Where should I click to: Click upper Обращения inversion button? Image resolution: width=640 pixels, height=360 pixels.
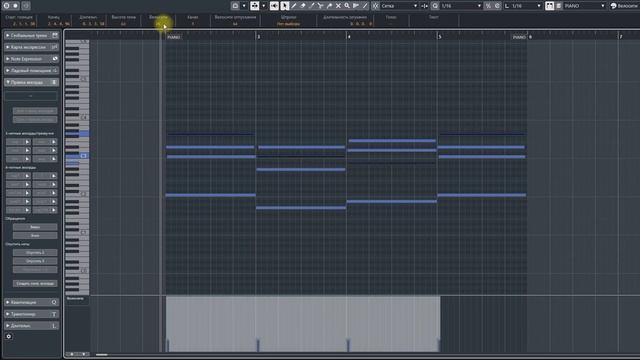(x=35, y=227)
